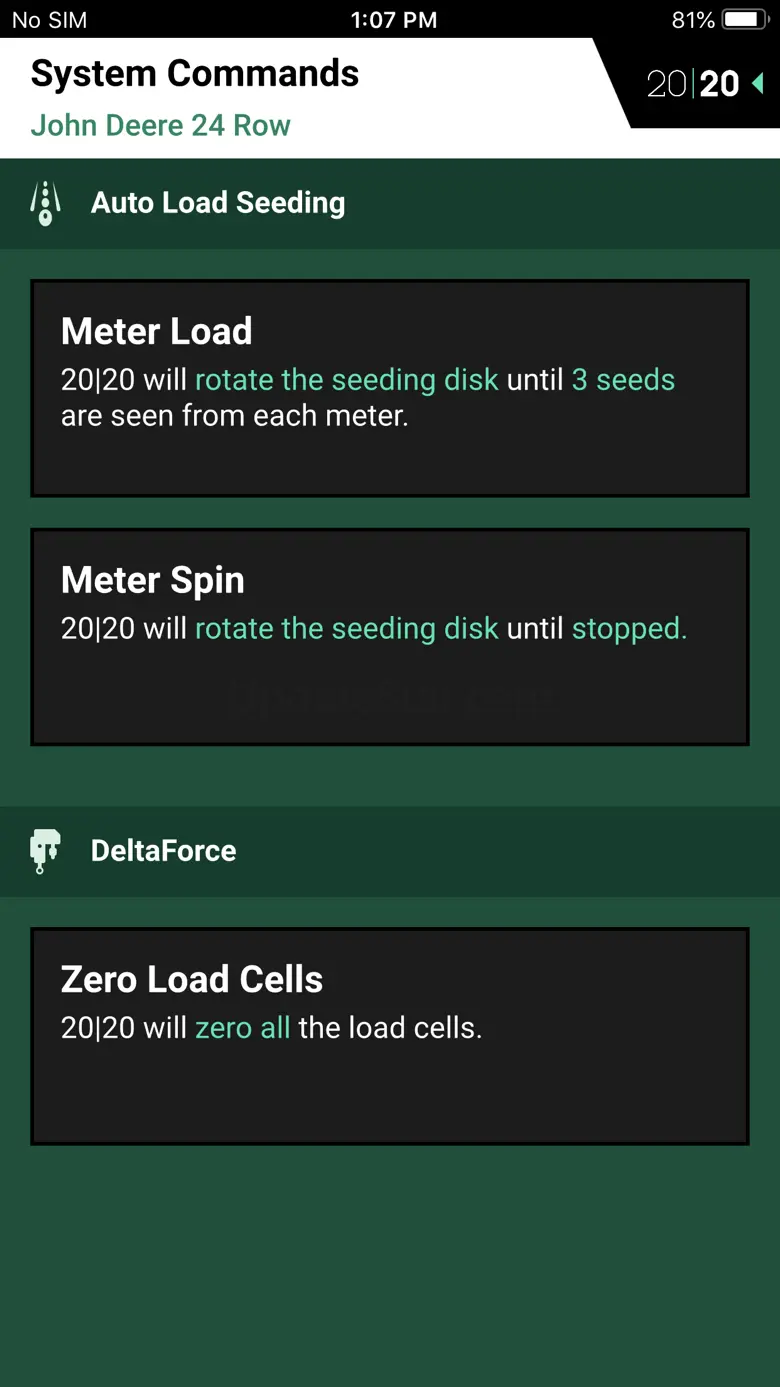This screenshot has width=780, height=1387.
Task: Click the green triangle arrow beside 20|20
Action: [758, 83]
